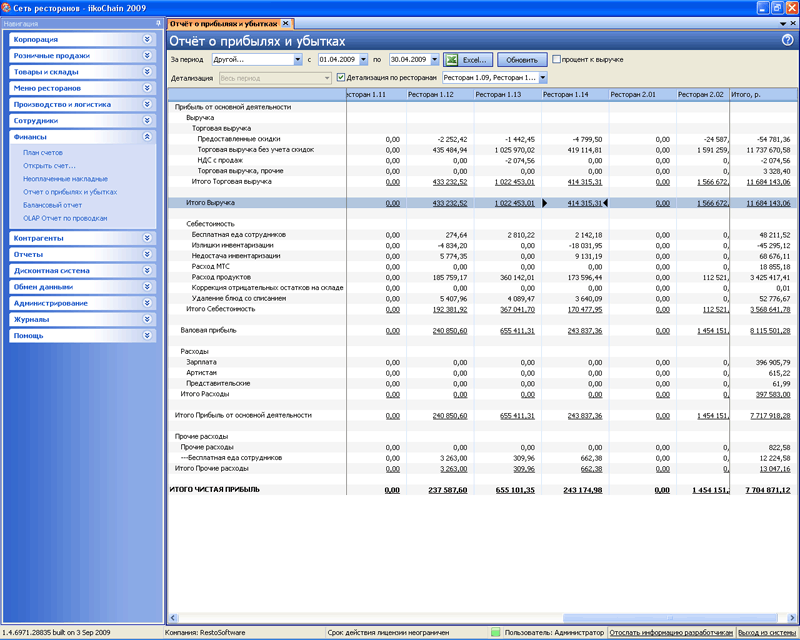Expand the Дисконтная система section
The height and width of the screenshot is (640, 800).
[147, 270]
